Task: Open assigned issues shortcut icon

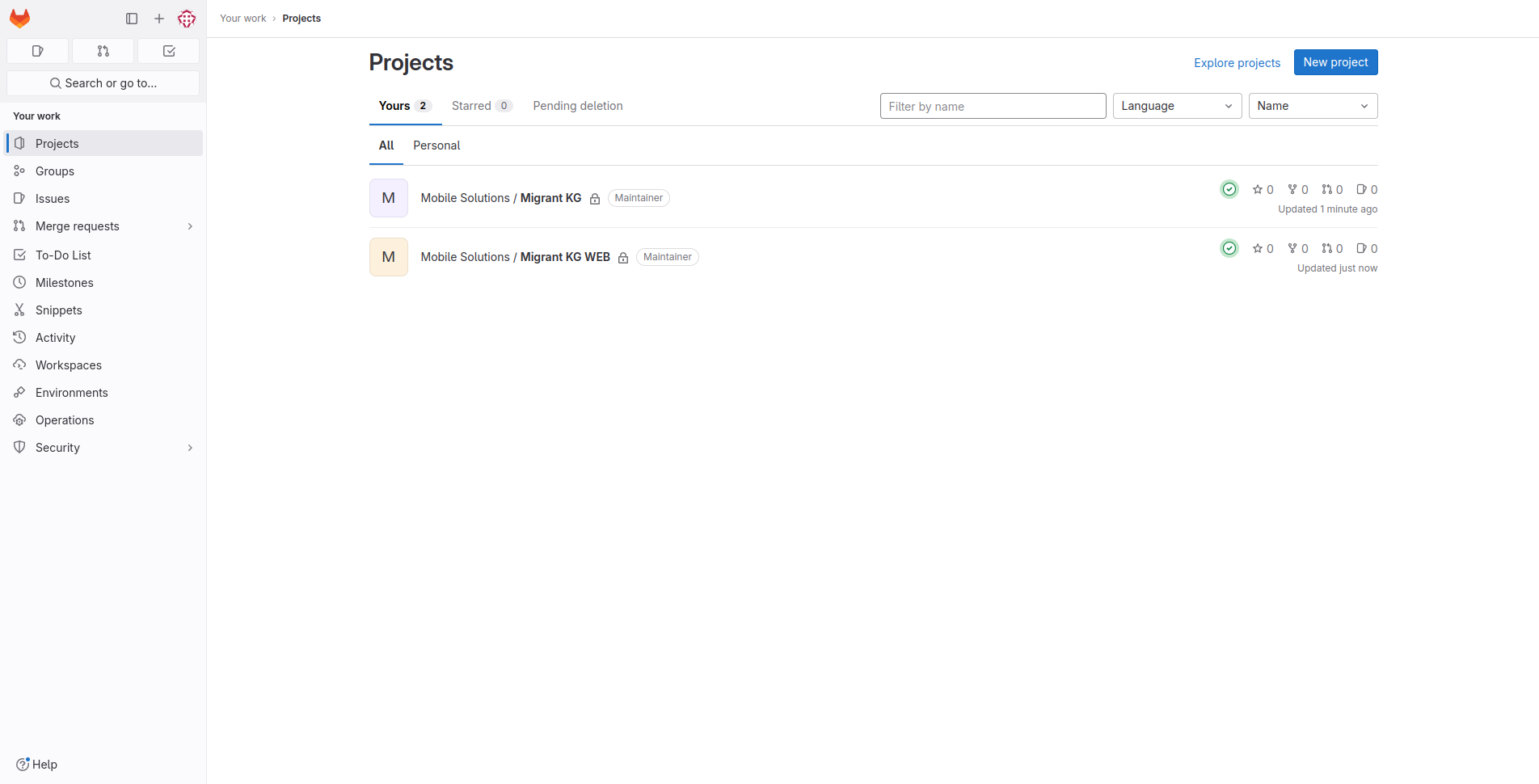Action: [37, 51]
